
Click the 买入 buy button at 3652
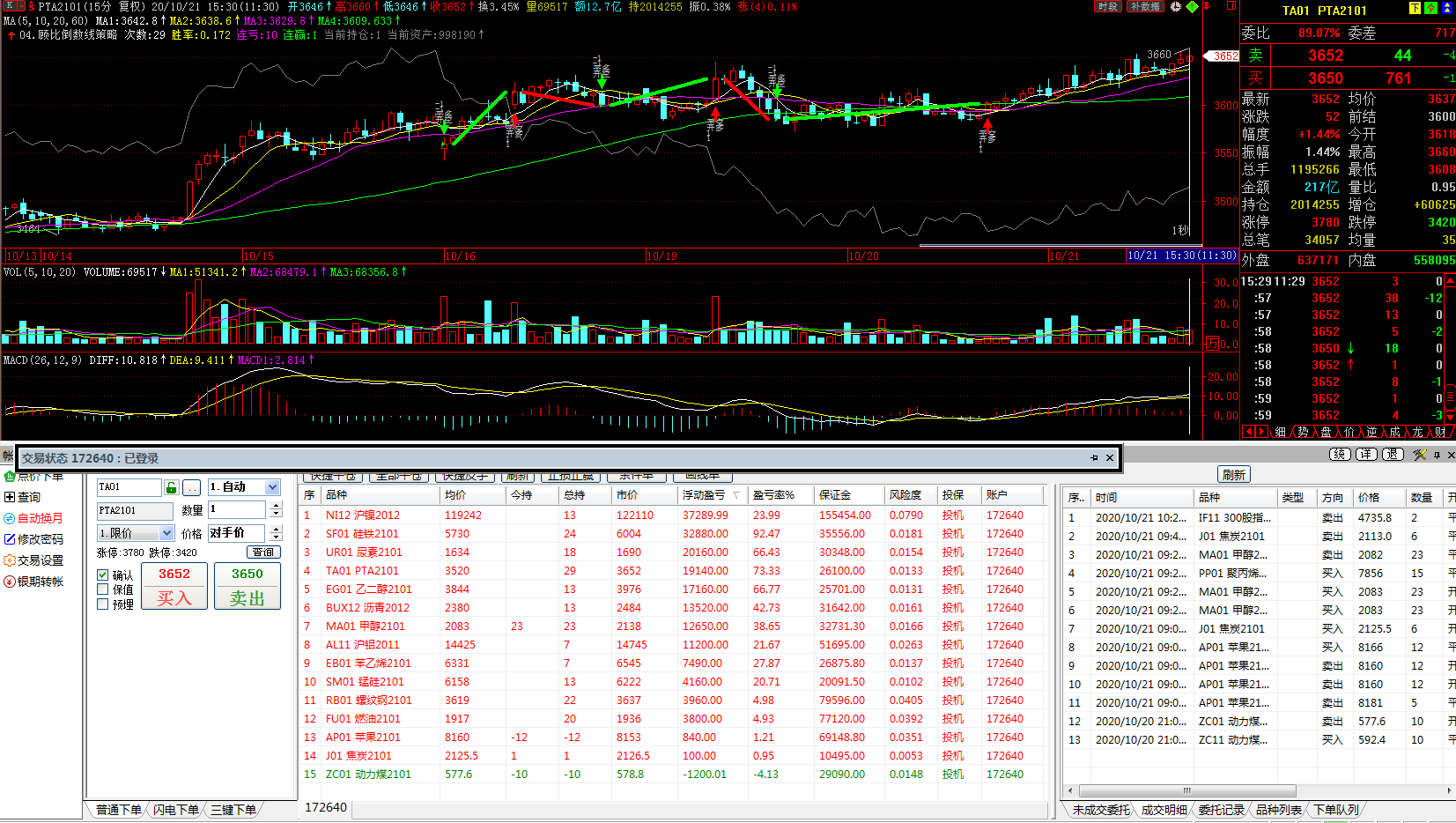[174, 586]
